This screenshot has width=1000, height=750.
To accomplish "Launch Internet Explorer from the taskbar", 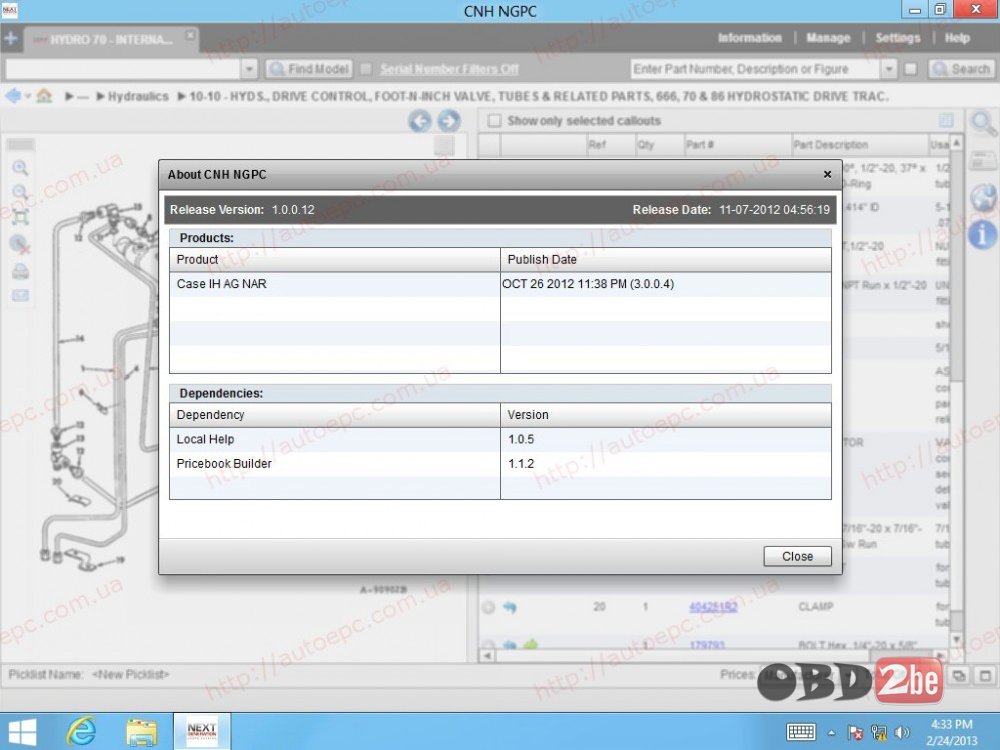I will (82, 732).
